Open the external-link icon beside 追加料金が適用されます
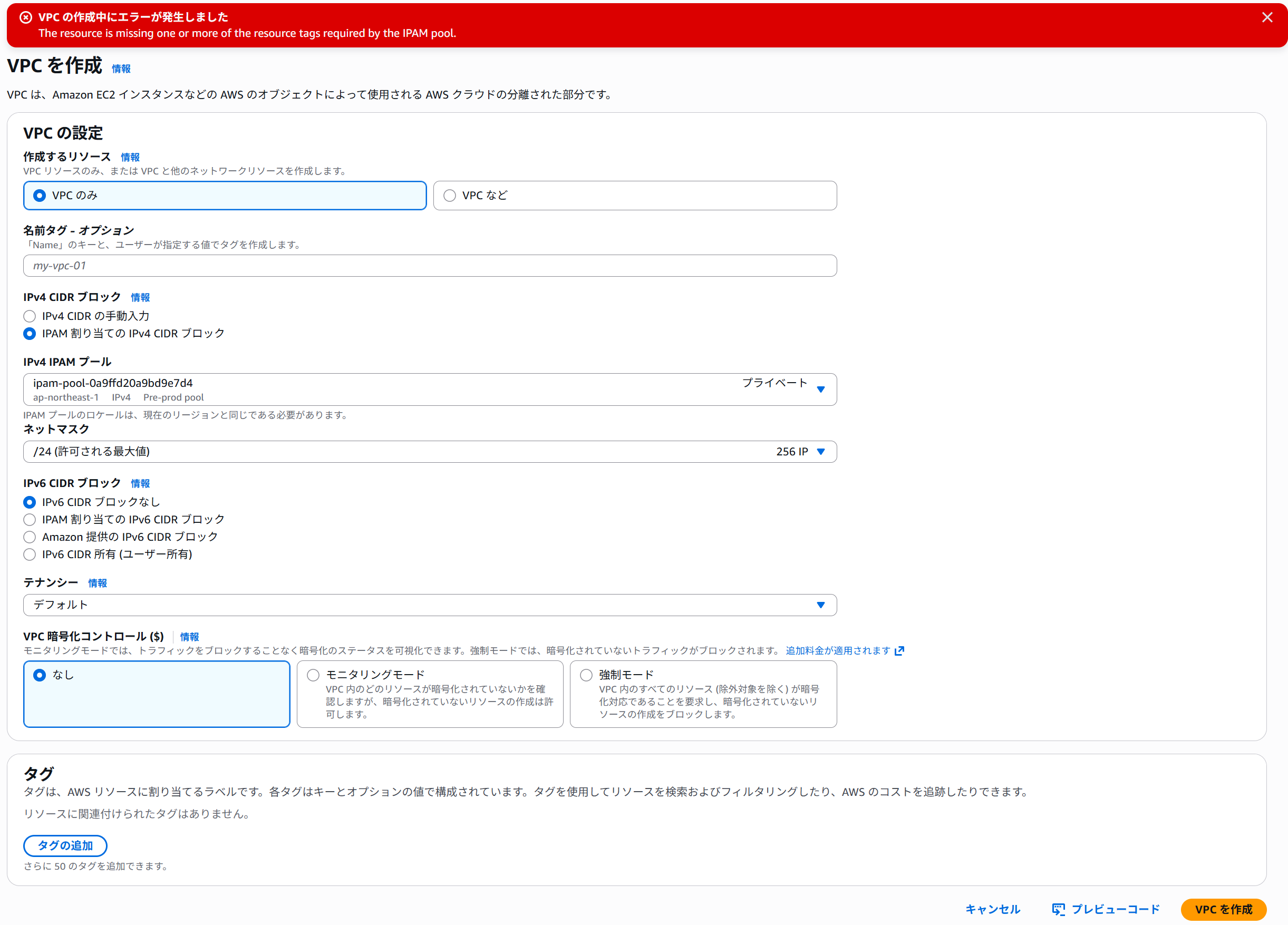 pos(899,651)
